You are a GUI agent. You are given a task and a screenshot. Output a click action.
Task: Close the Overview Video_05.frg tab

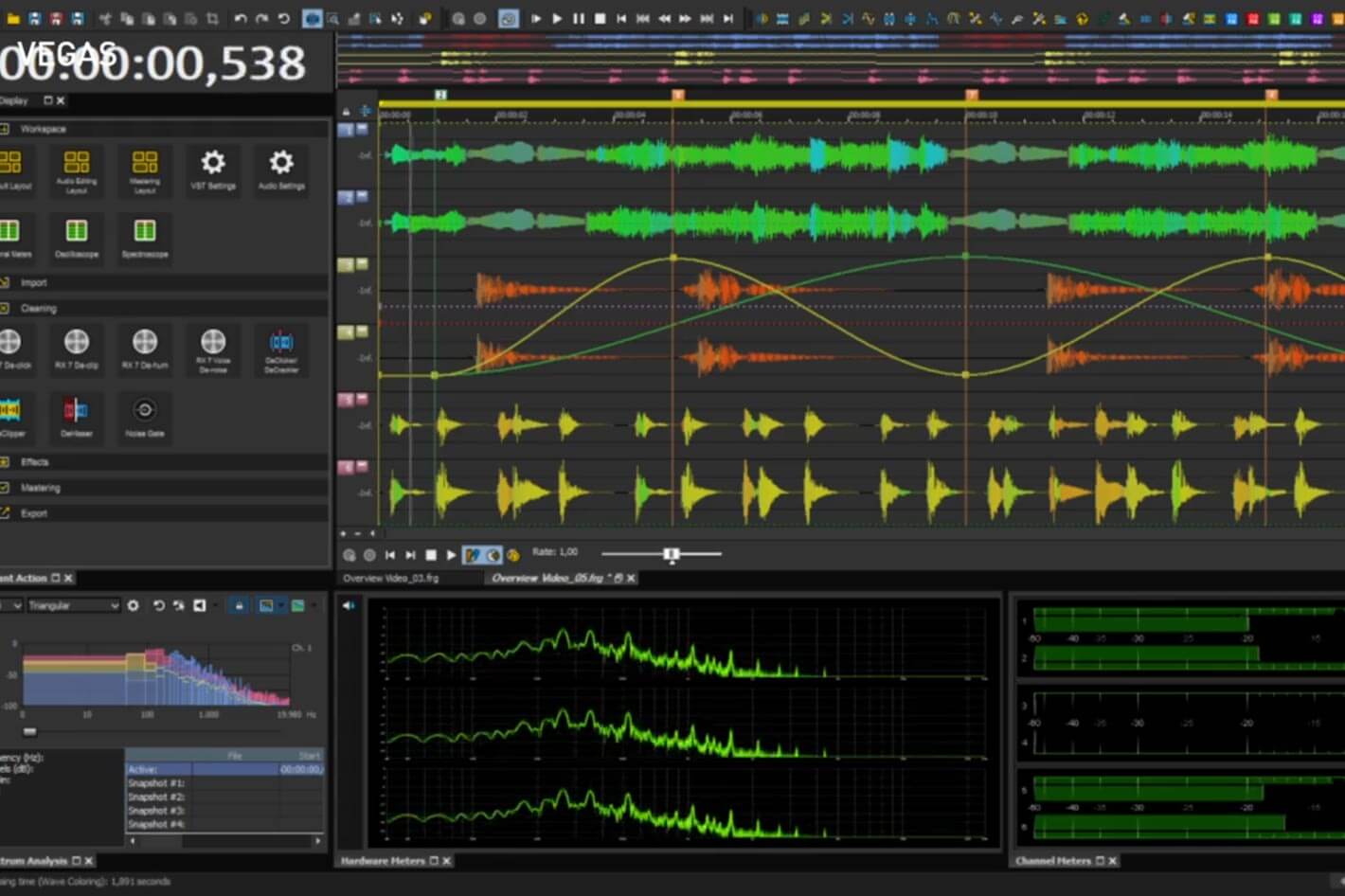point(632,578)
